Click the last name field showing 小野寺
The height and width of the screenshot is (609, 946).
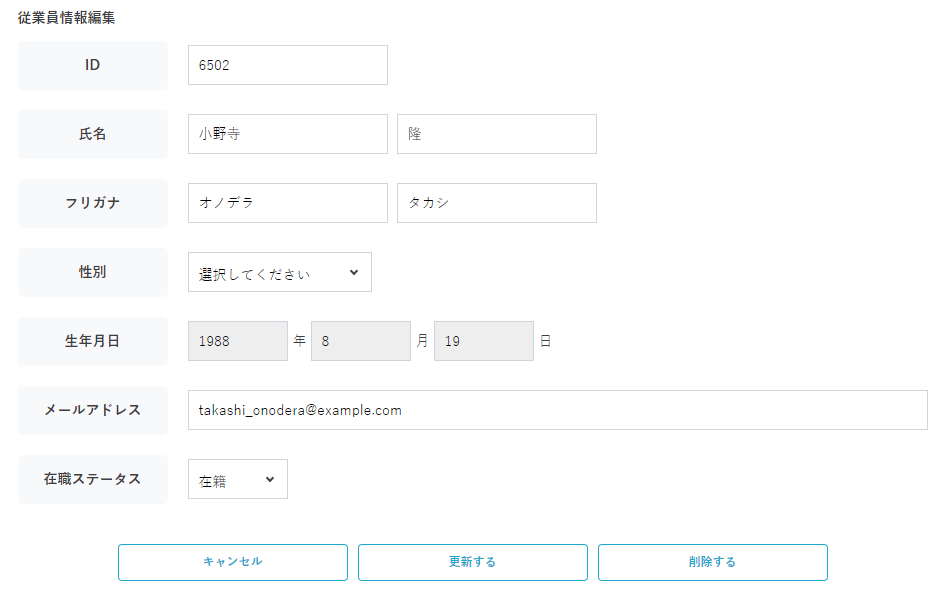click(287, 134)
